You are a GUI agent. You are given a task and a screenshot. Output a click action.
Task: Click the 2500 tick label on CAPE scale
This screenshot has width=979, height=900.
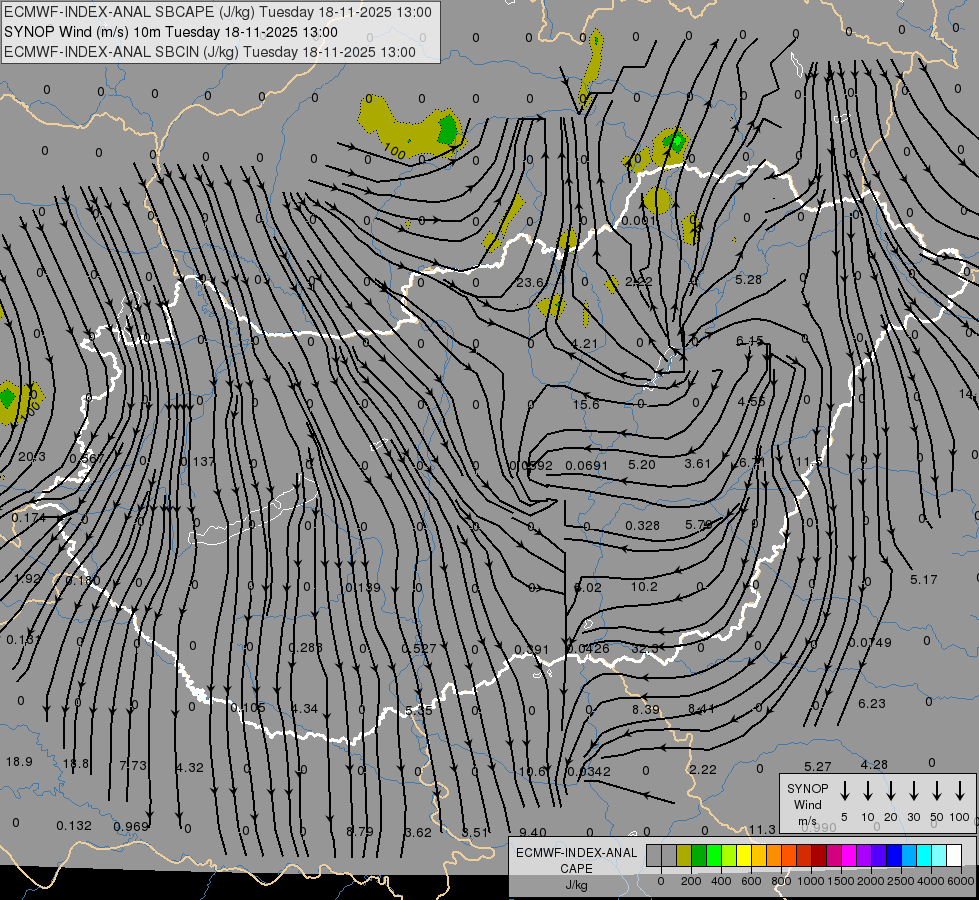(901, 881)
